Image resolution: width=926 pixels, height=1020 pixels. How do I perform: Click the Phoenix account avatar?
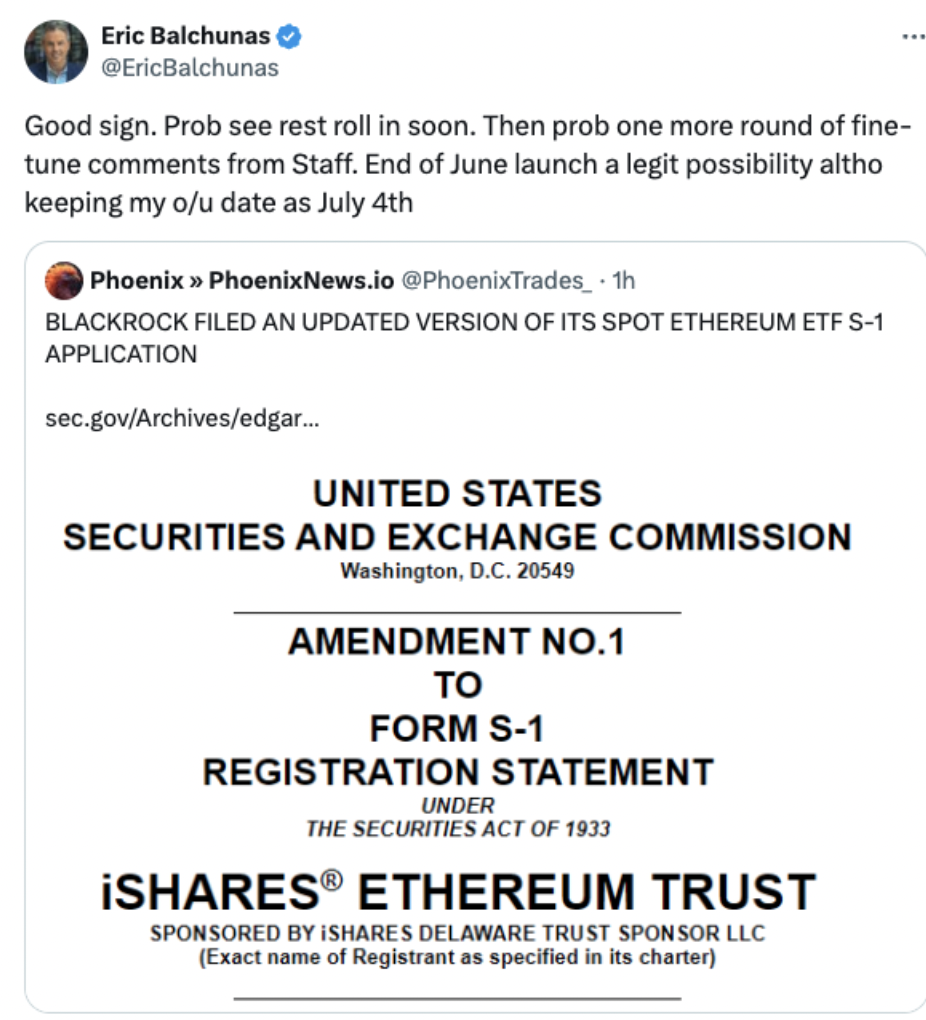64,280
